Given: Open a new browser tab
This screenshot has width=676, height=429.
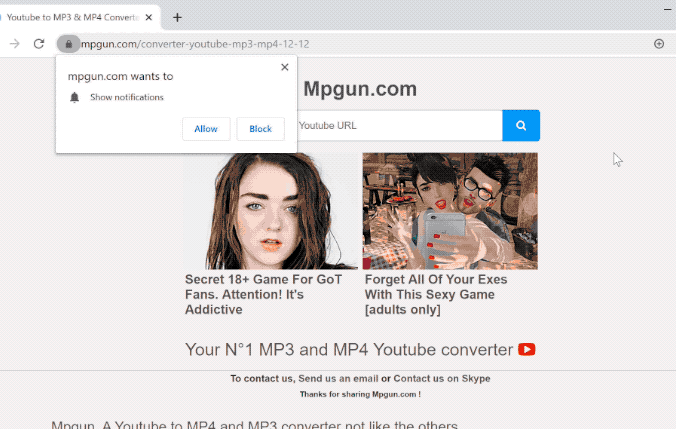Looking at the screenshot, I should point(177,17).
